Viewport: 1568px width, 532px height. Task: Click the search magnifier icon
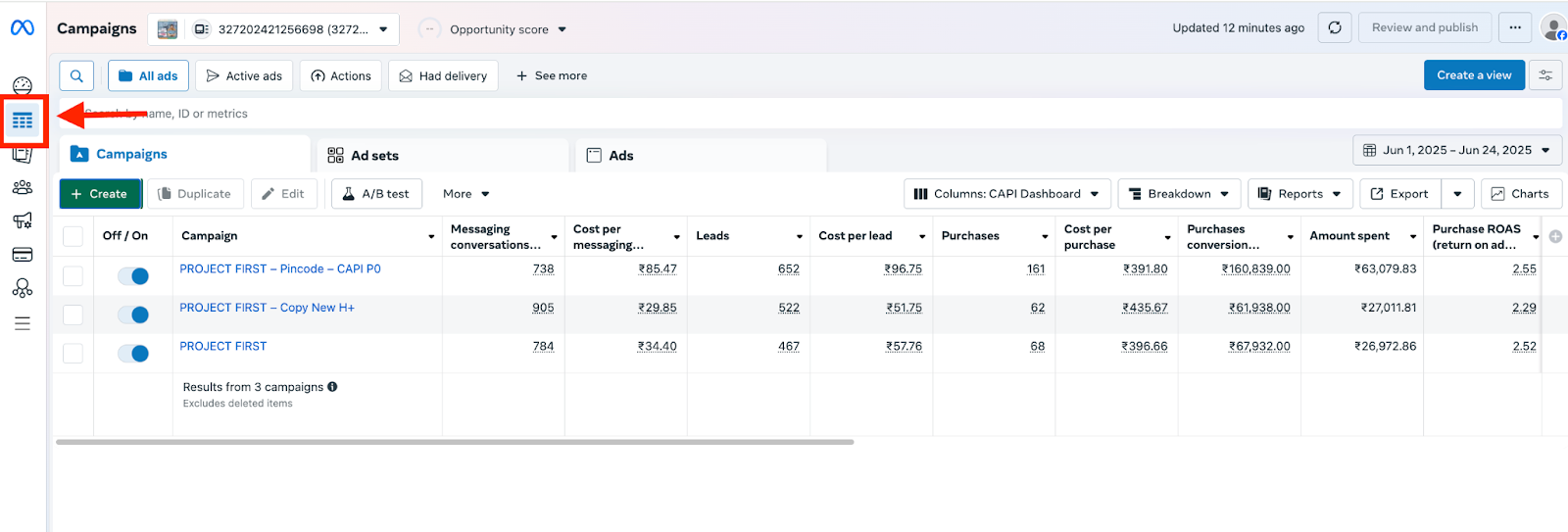[76, 75]
